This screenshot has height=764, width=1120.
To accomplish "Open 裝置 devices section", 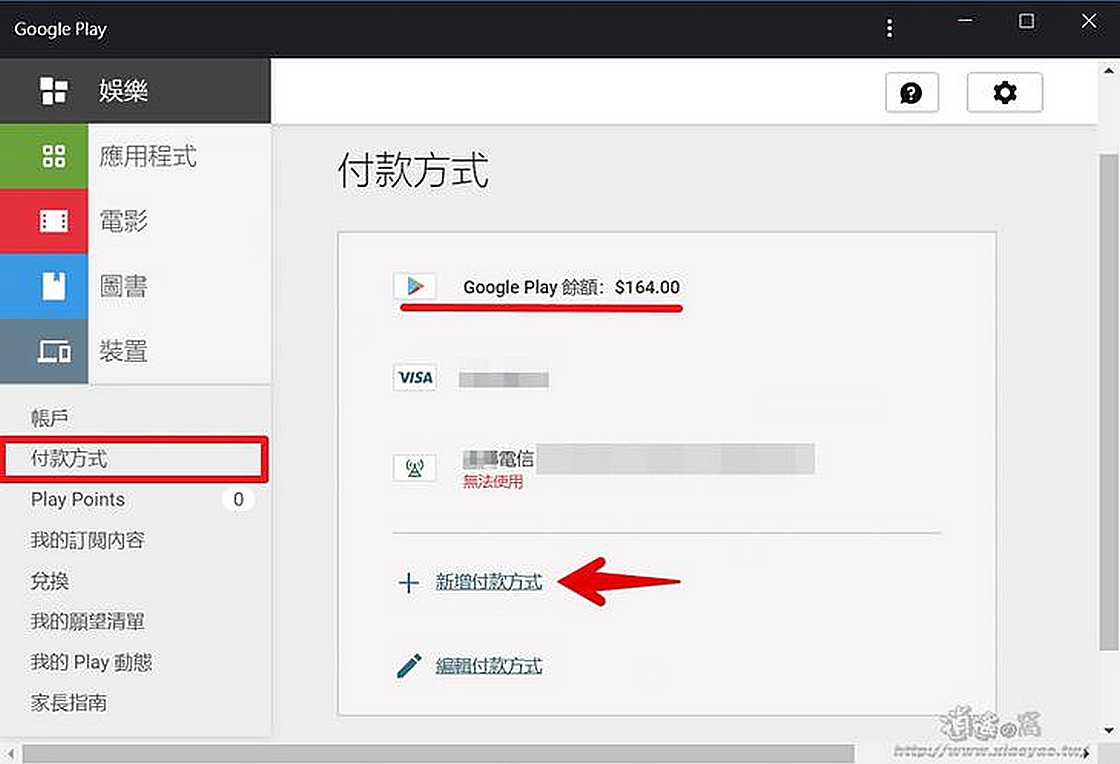I will coord(124,351).
